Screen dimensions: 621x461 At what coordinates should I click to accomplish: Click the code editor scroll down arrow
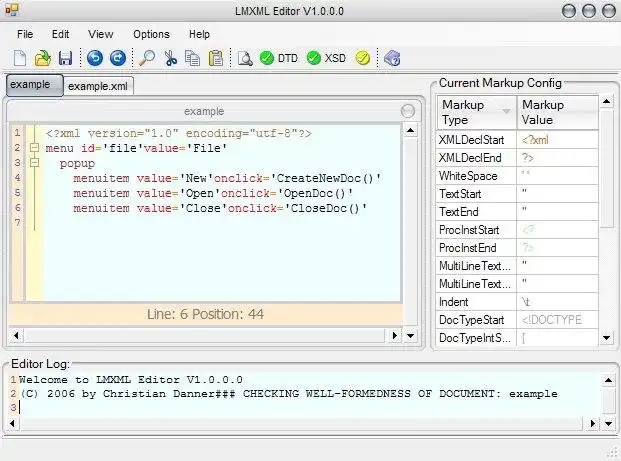click(411, 336)
